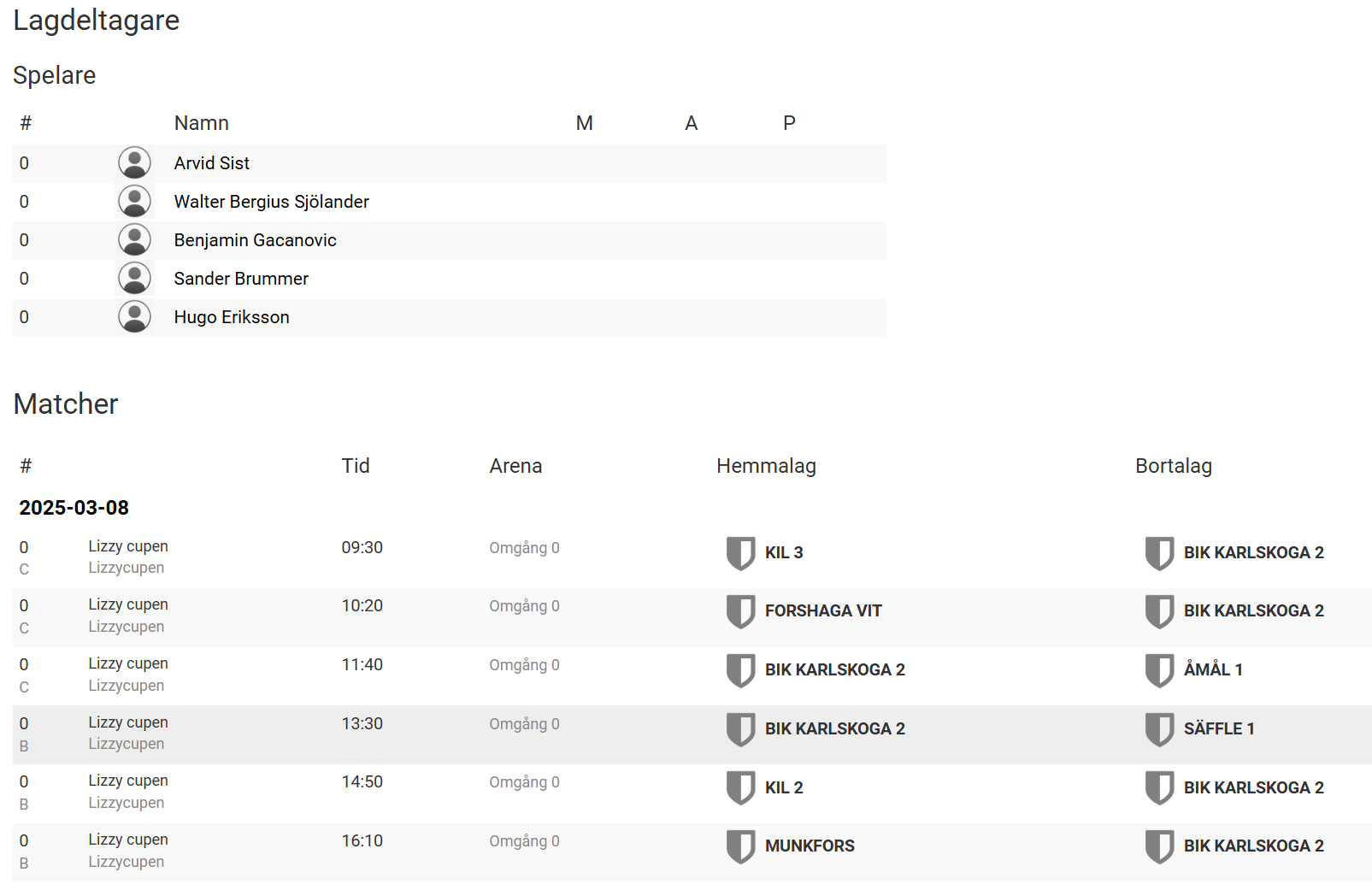The image size is (1372, 890).
Task: Click the Namn column header
Action: pos(202,123)
